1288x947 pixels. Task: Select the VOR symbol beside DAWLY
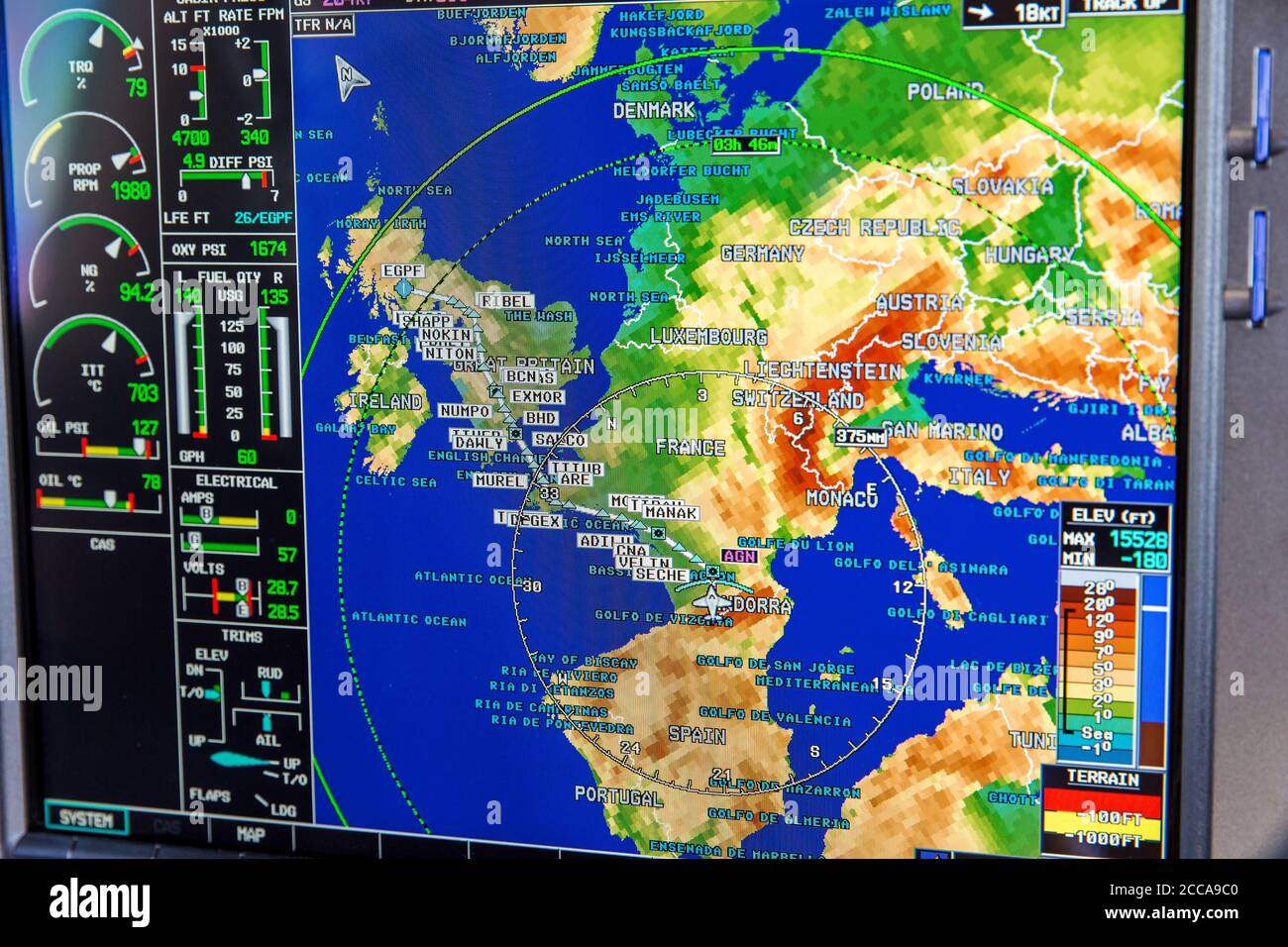tap(515, 433)
